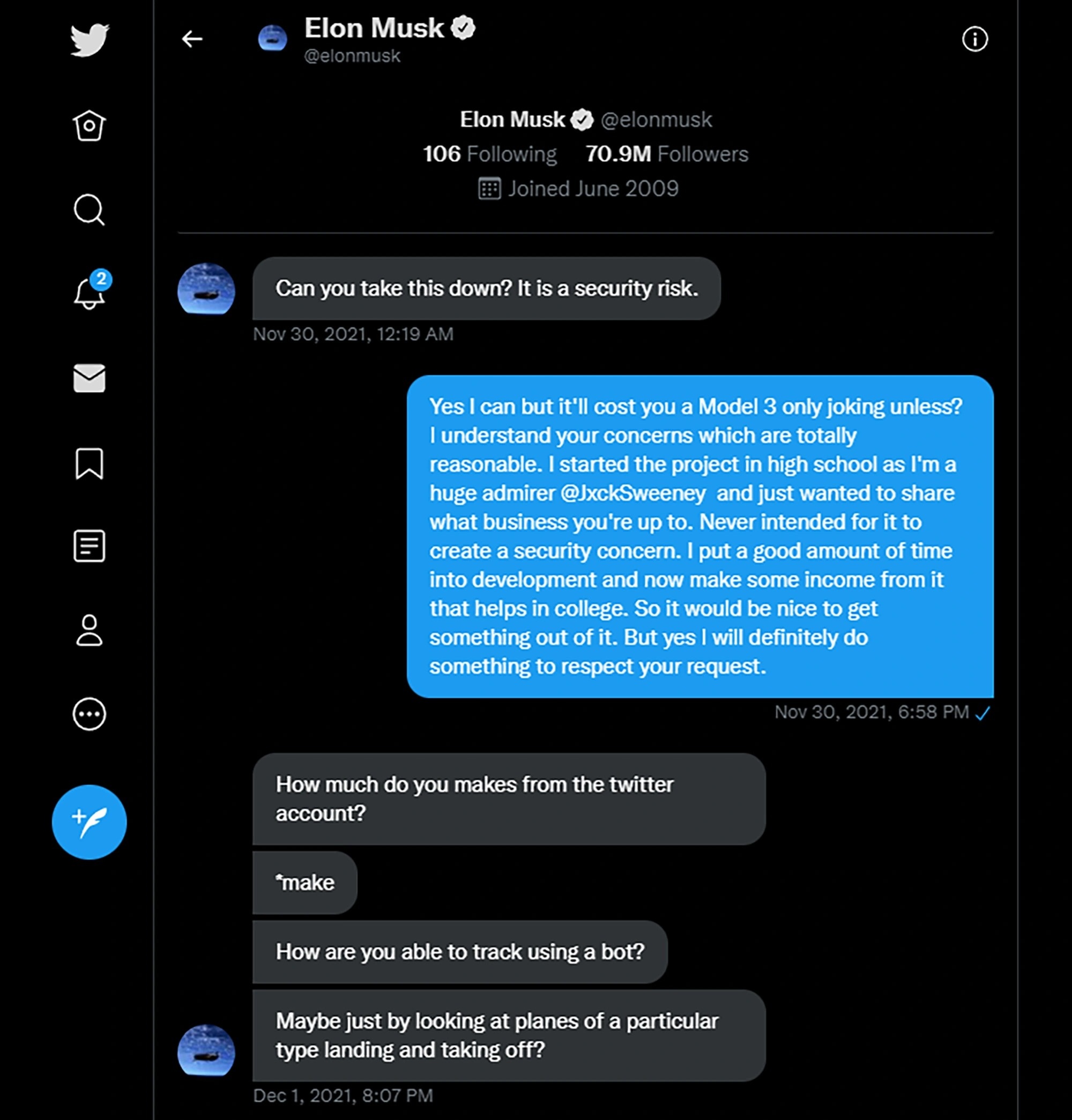Select the "*make" message bubble
Screen dimensions: 1072x1120
click(304, 883)
